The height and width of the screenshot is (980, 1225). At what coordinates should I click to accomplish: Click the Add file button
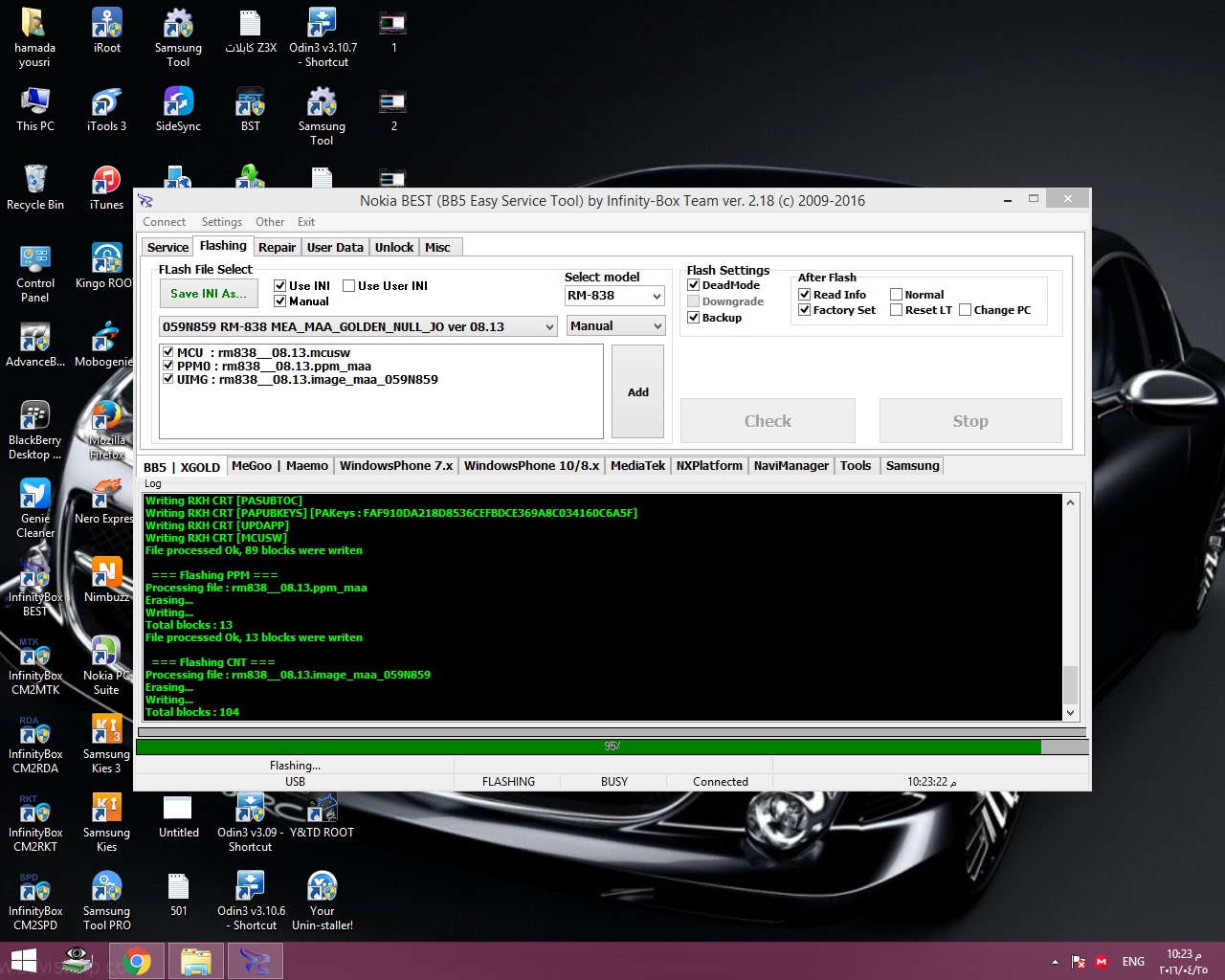637,392
